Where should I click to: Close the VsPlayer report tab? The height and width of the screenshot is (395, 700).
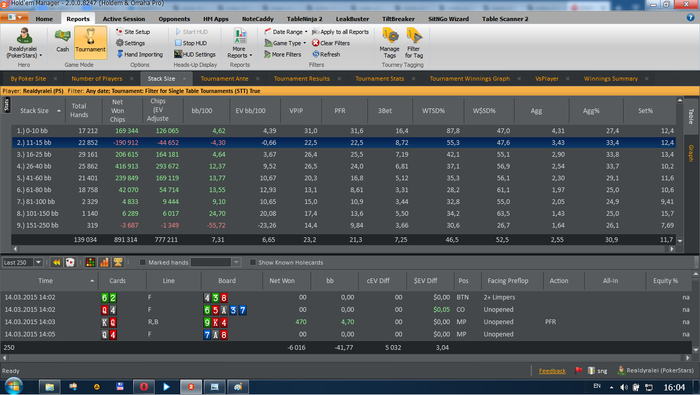568,79
